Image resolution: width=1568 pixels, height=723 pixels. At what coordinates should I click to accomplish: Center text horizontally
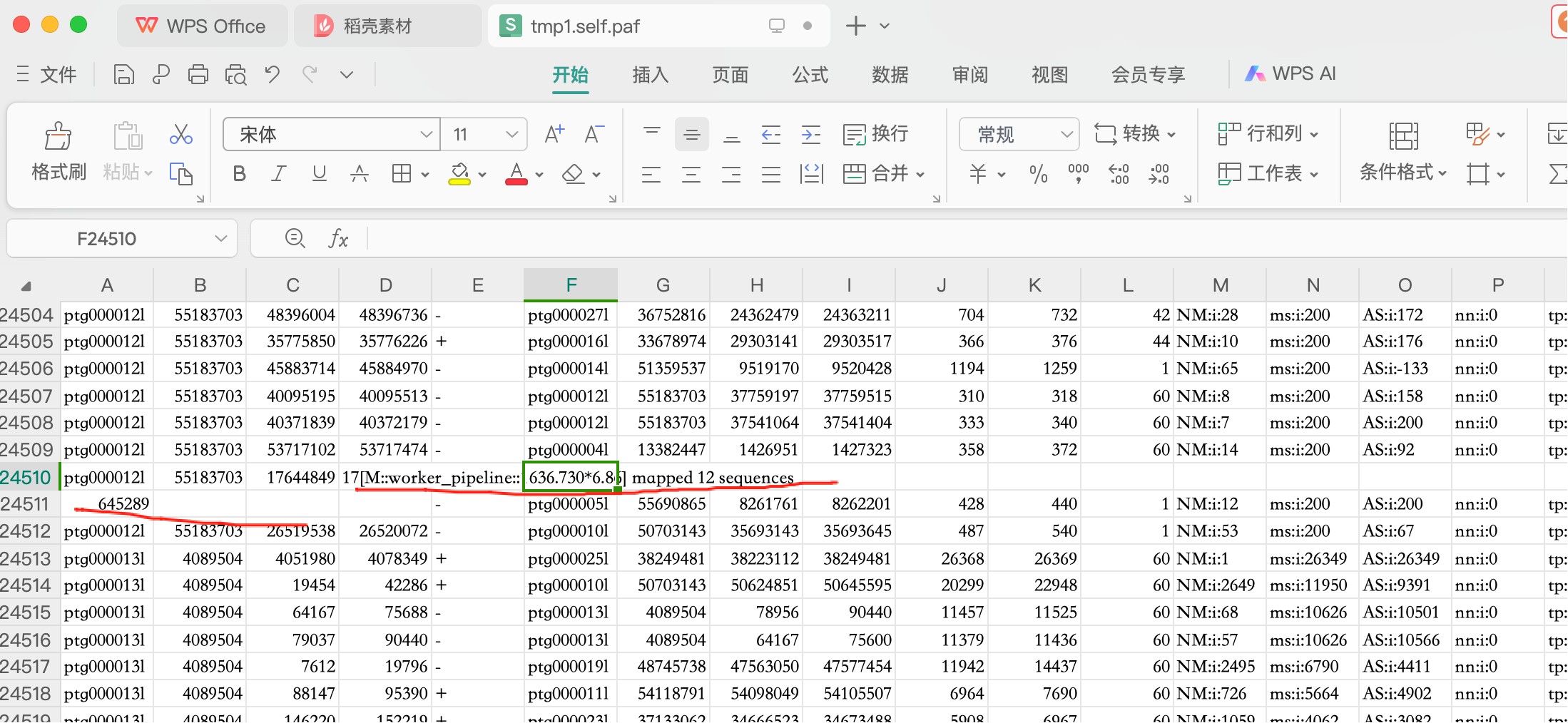pos(691,174)
